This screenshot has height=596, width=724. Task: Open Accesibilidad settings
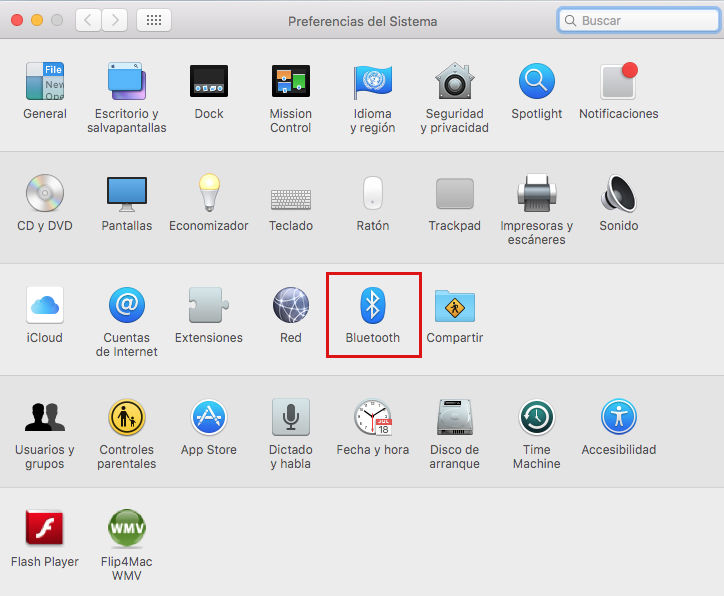[x=619, y=417]
